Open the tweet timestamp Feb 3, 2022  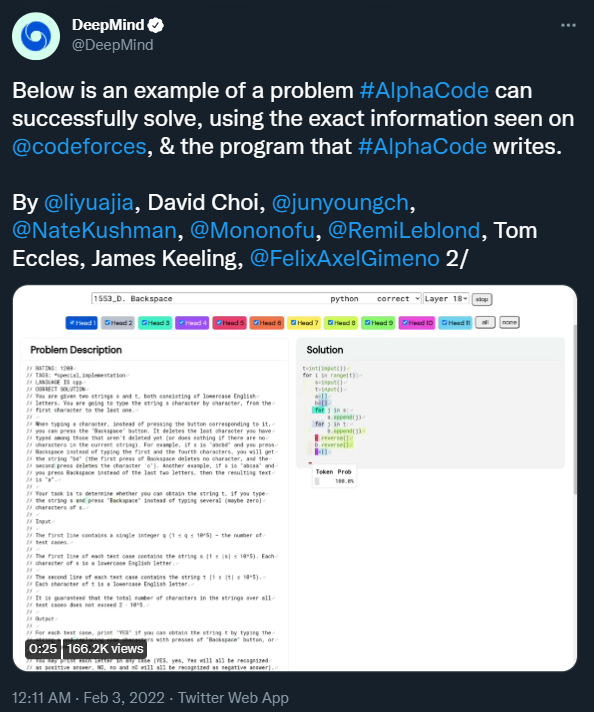click(x=124, y=697)
